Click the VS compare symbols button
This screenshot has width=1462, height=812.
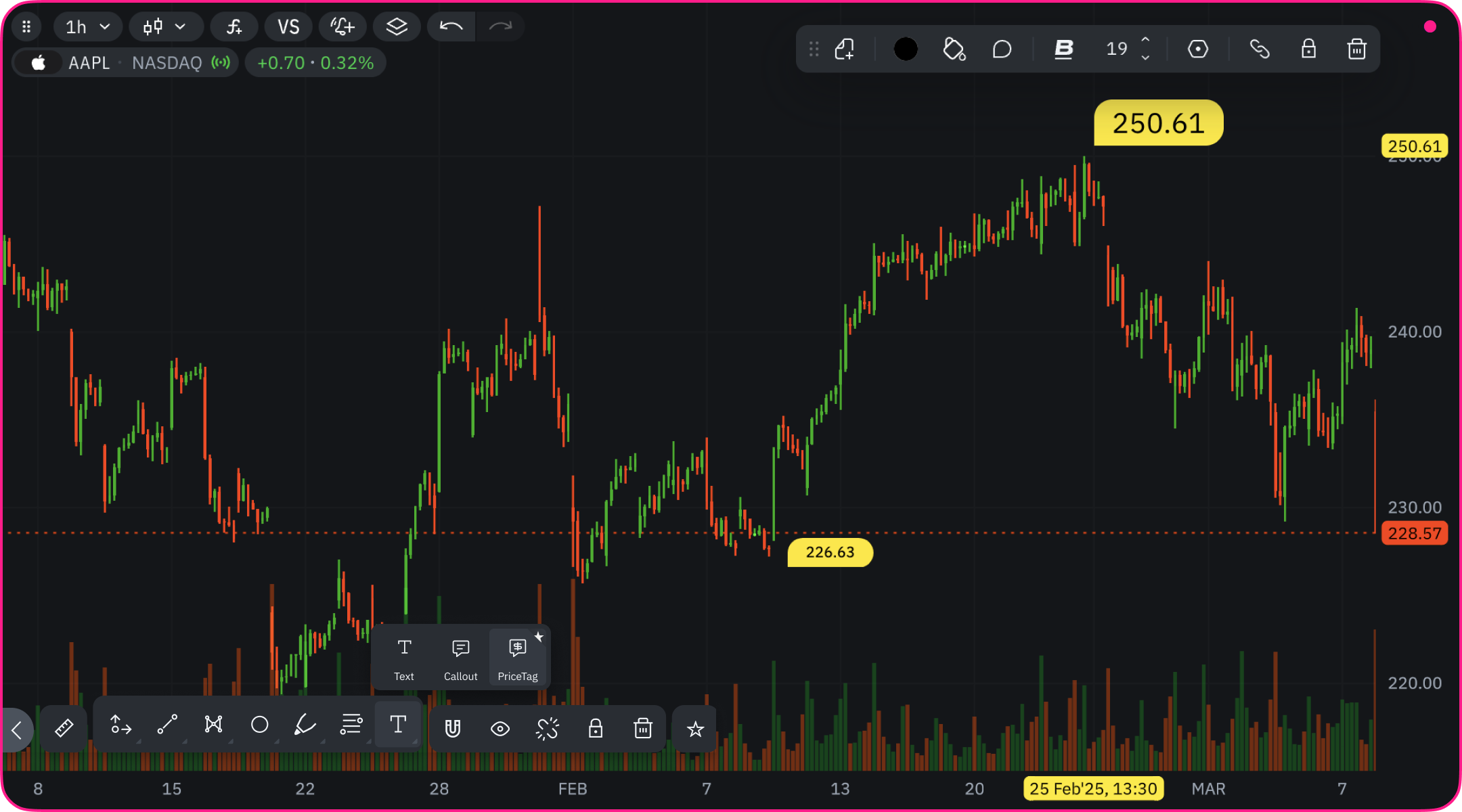click(288, 27)
